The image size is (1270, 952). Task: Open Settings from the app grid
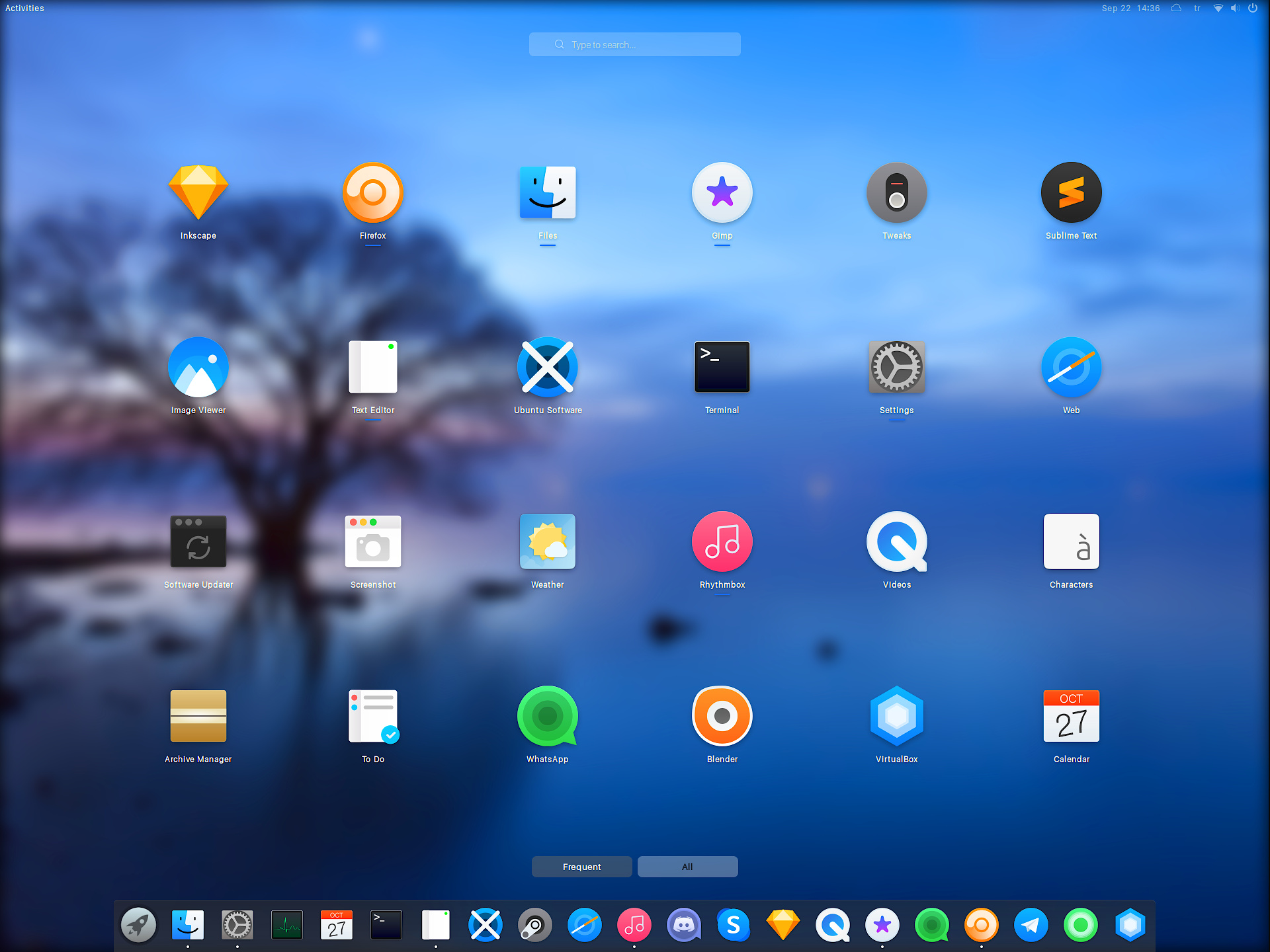pyautogui.click(x=897, y=367)
